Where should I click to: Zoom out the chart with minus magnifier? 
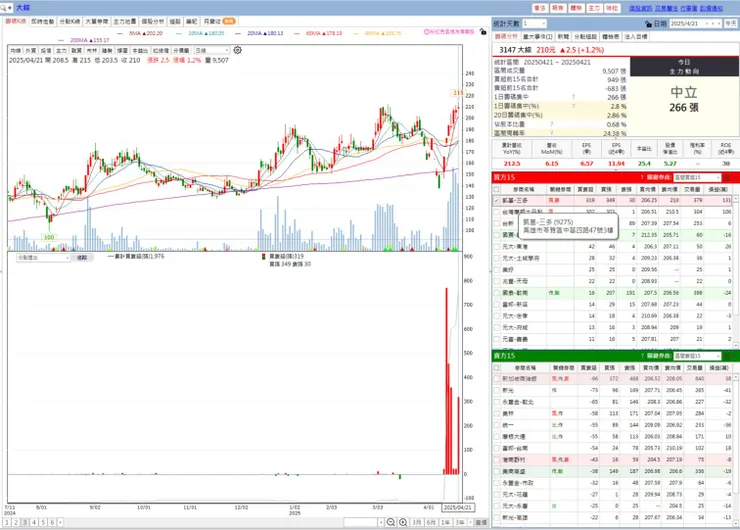(391, 522)
